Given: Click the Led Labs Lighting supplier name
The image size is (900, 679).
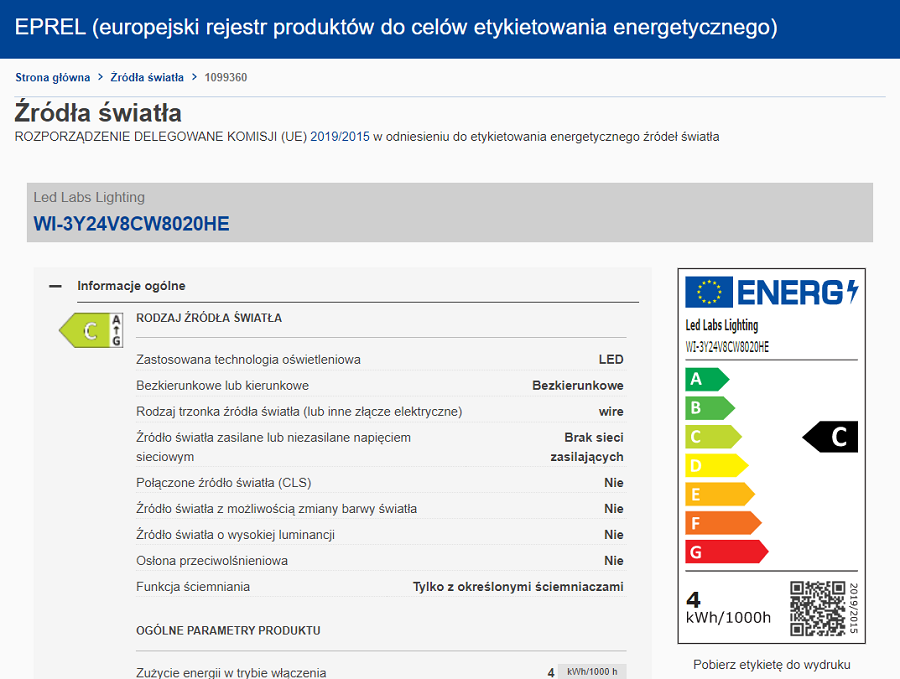Looking at the screenshot, I should [89, 197].
